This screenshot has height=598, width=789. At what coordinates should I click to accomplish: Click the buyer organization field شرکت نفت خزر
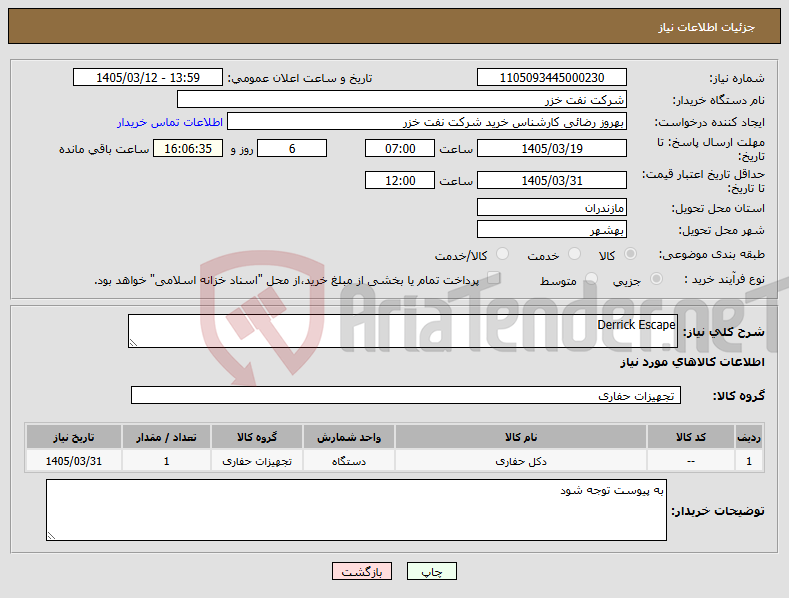point(402,100)
